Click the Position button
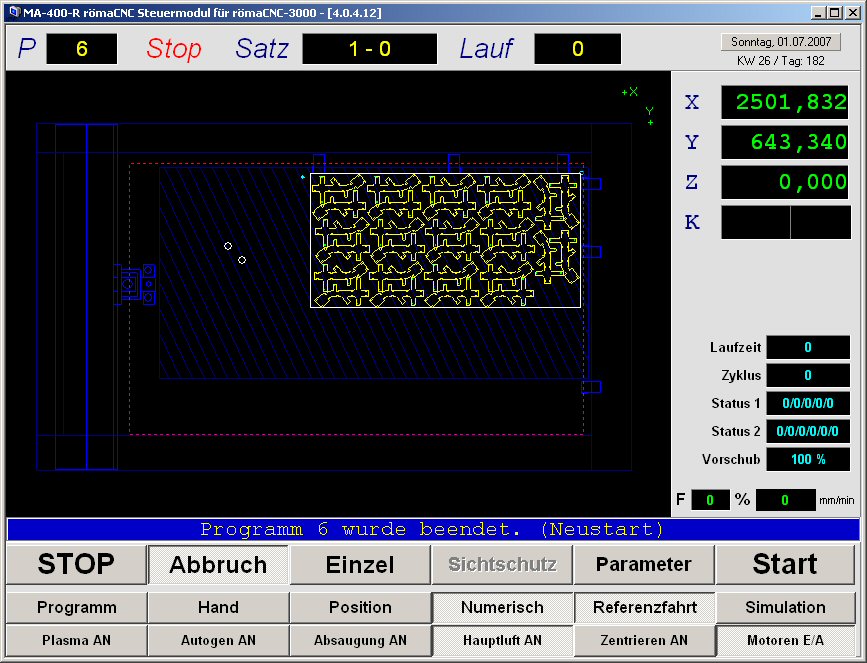The height and width of the screenshot is (663, 867). click(x=360, y=607)
